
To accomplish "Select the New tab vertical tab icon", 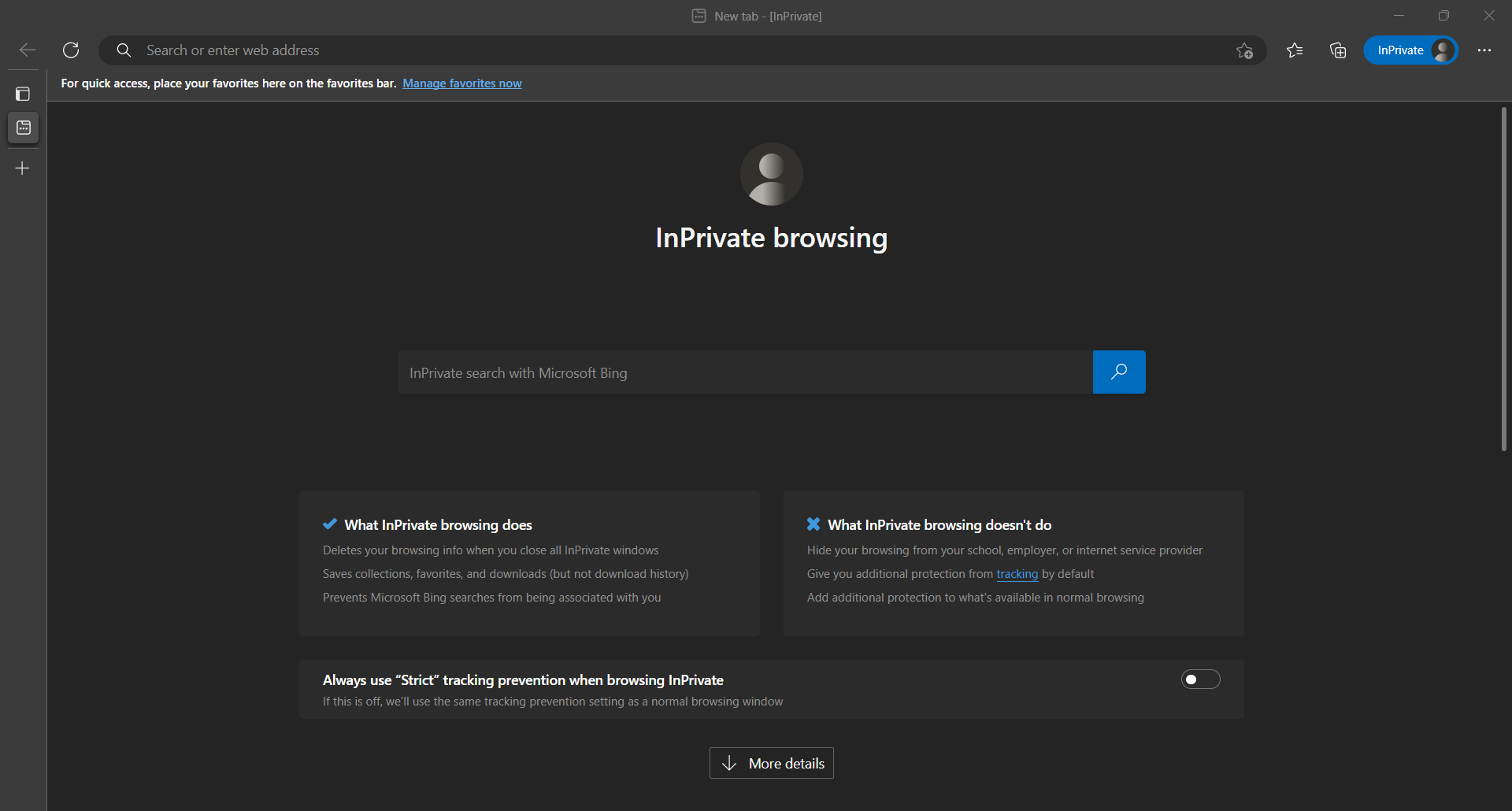I will coord(23,128).
